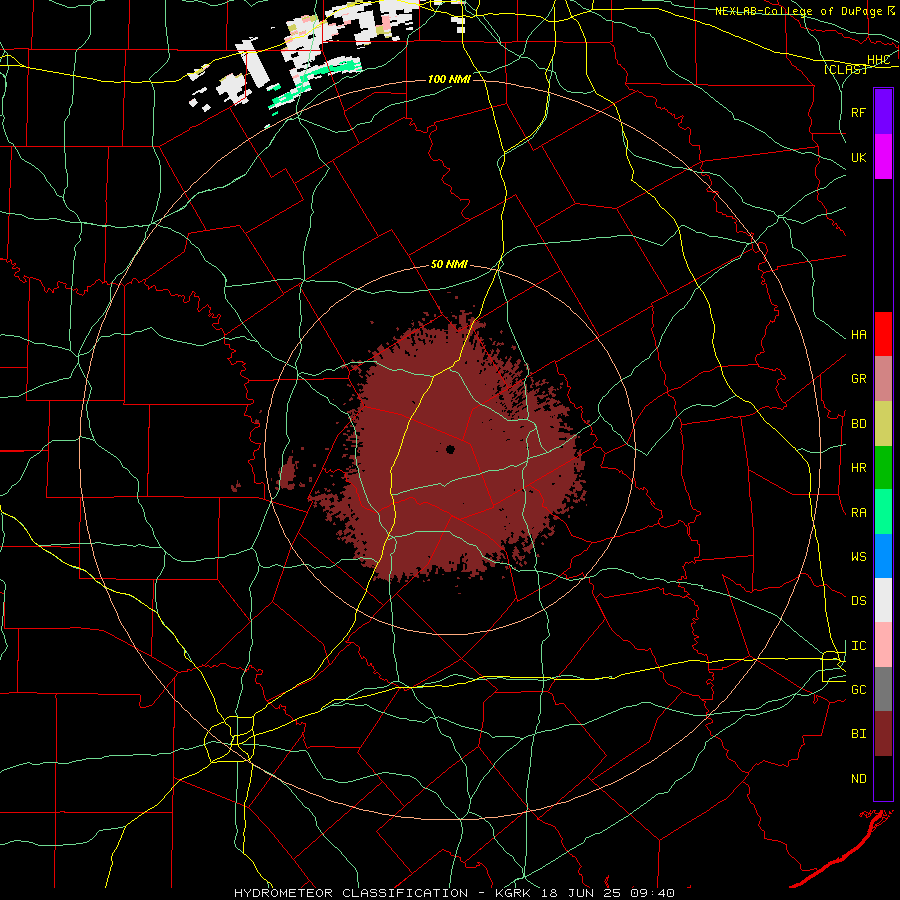Image resolution: width=900 pixels, height=900 pixels.
Task: Click the RF legend label
Action: (859, 112)
